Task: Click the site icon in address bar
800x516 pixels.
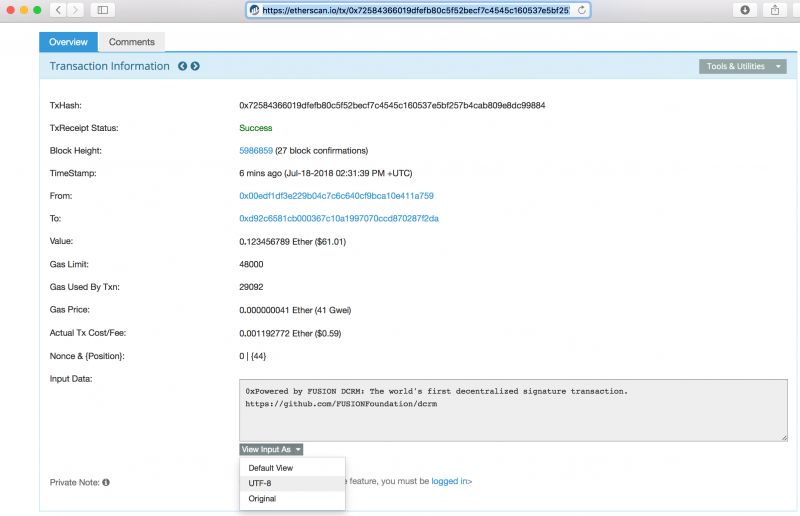Action: (x=255, y=10)
